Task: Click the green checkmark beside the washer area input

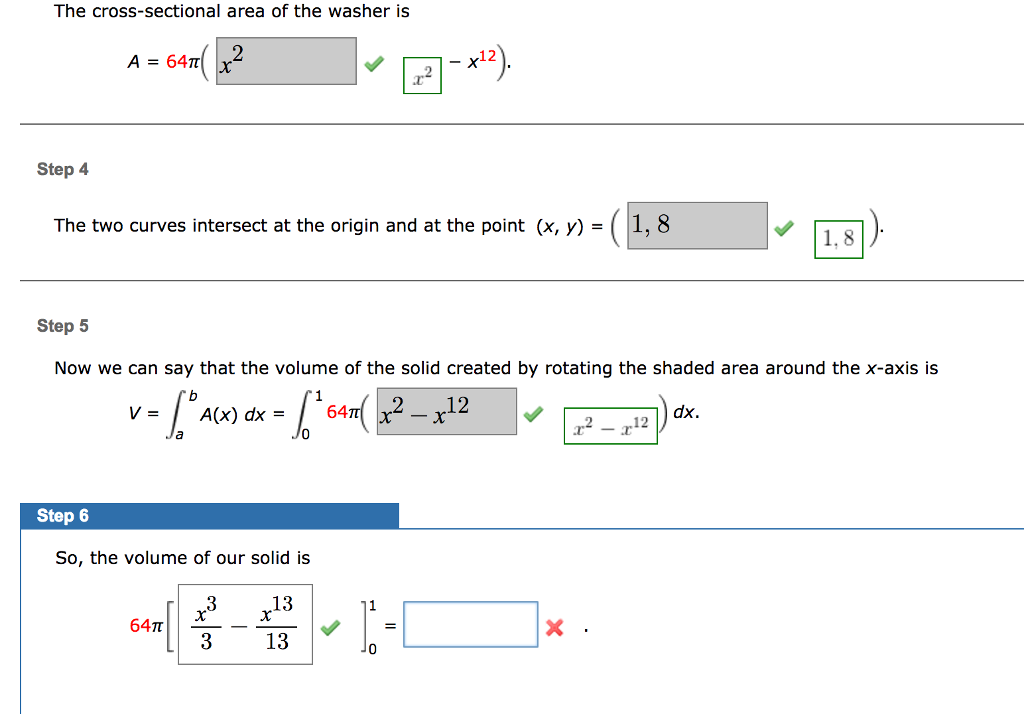Action: [x=373, y=65]
